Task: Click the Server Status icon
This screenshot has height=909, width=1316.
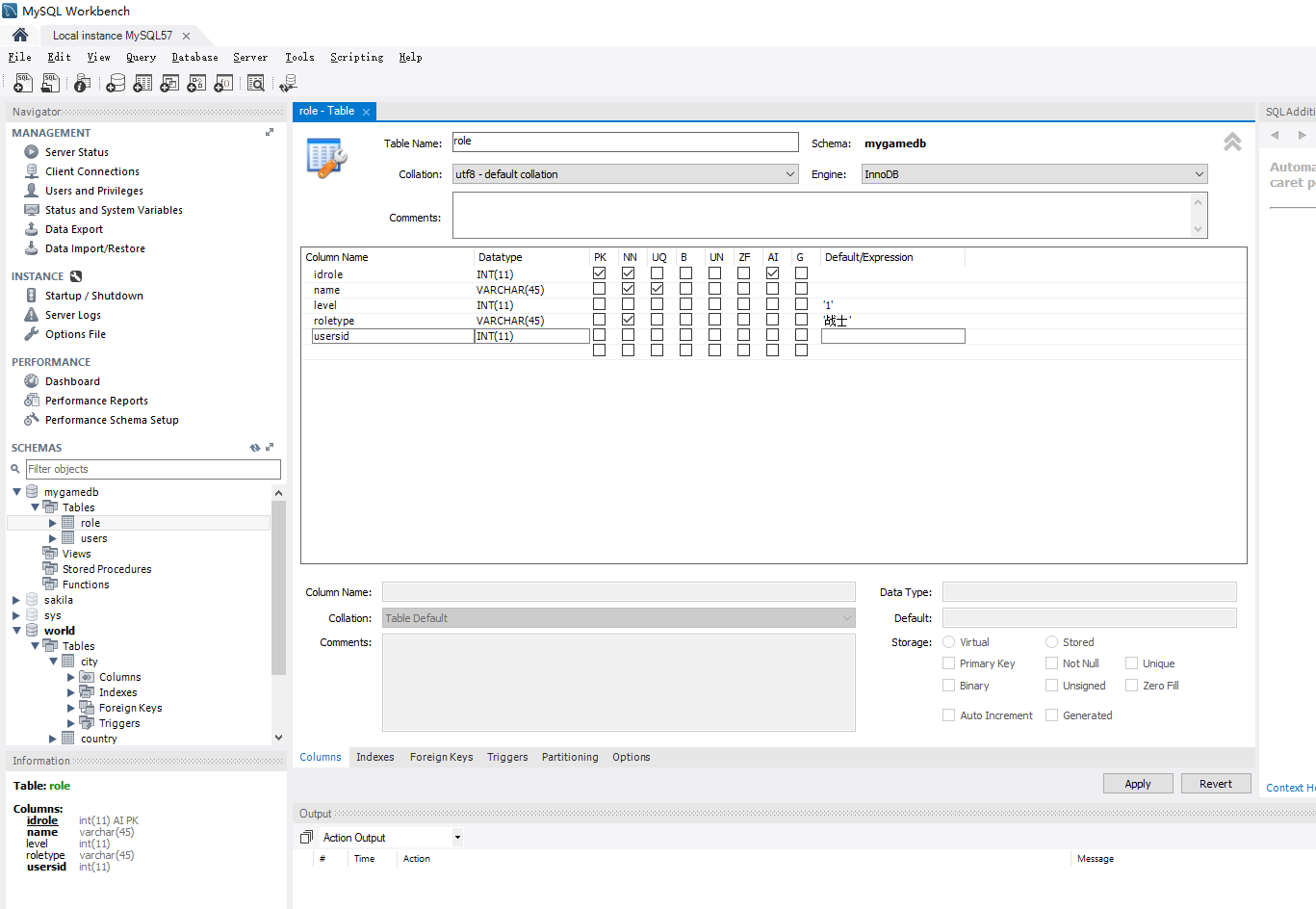Action: point(32,152)
